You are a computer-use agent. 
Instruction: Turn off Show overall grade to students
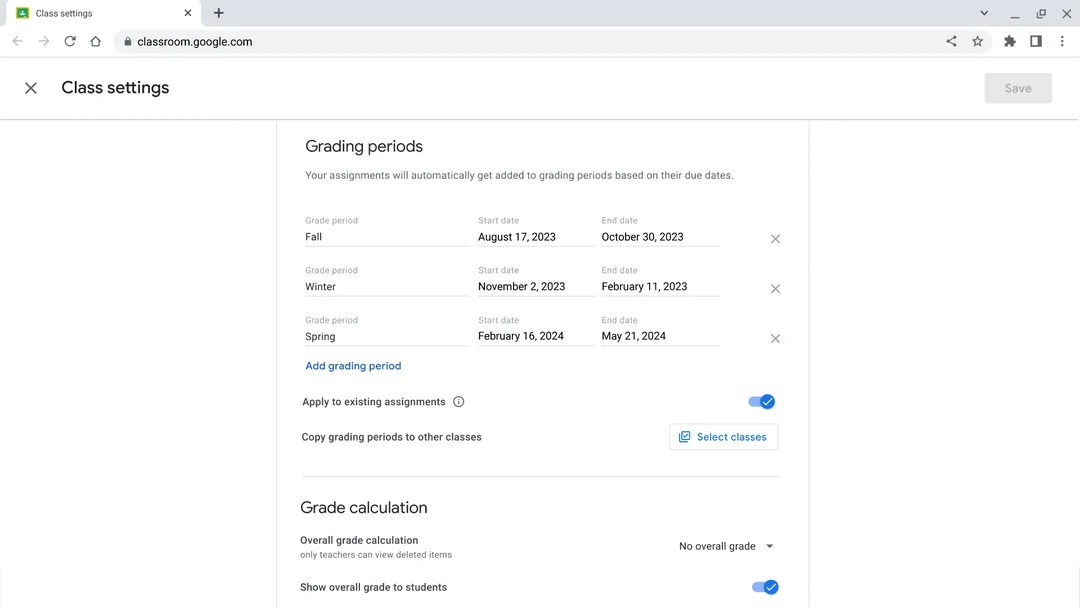point(765,587)
